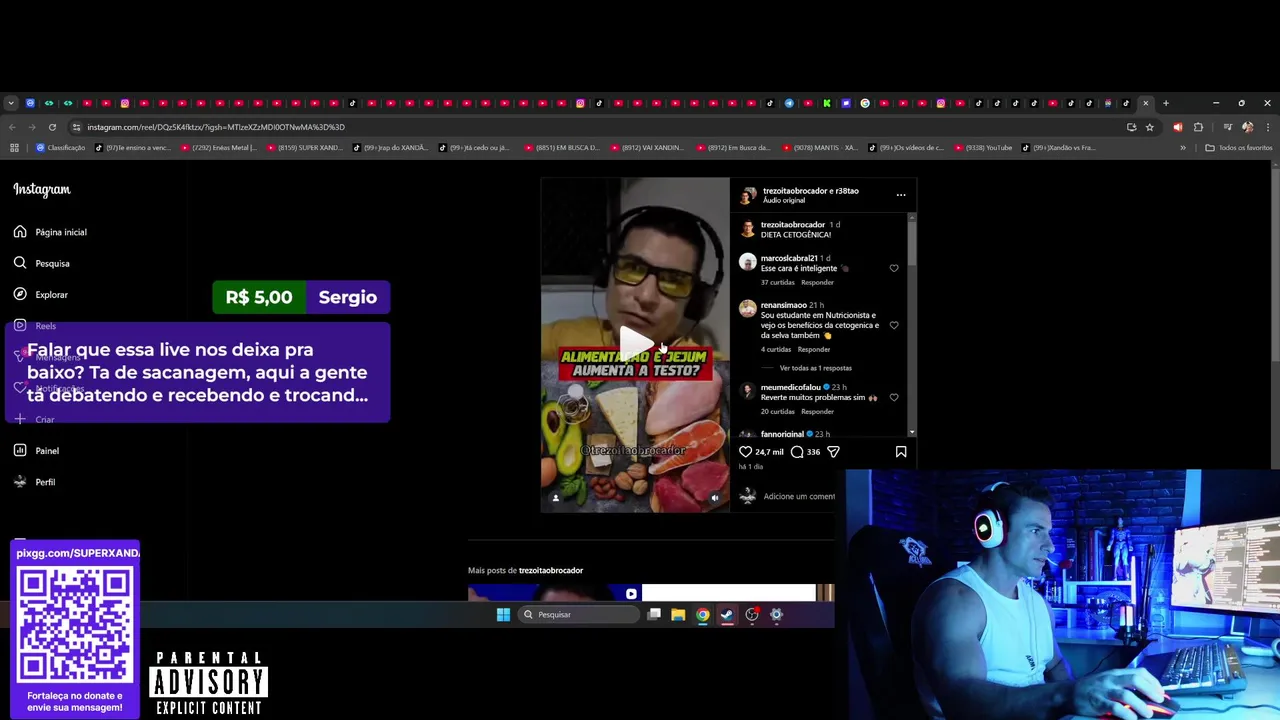Open 'EM BUSCA D...' bookmark

pyautogui.click(x=562, y=148)
